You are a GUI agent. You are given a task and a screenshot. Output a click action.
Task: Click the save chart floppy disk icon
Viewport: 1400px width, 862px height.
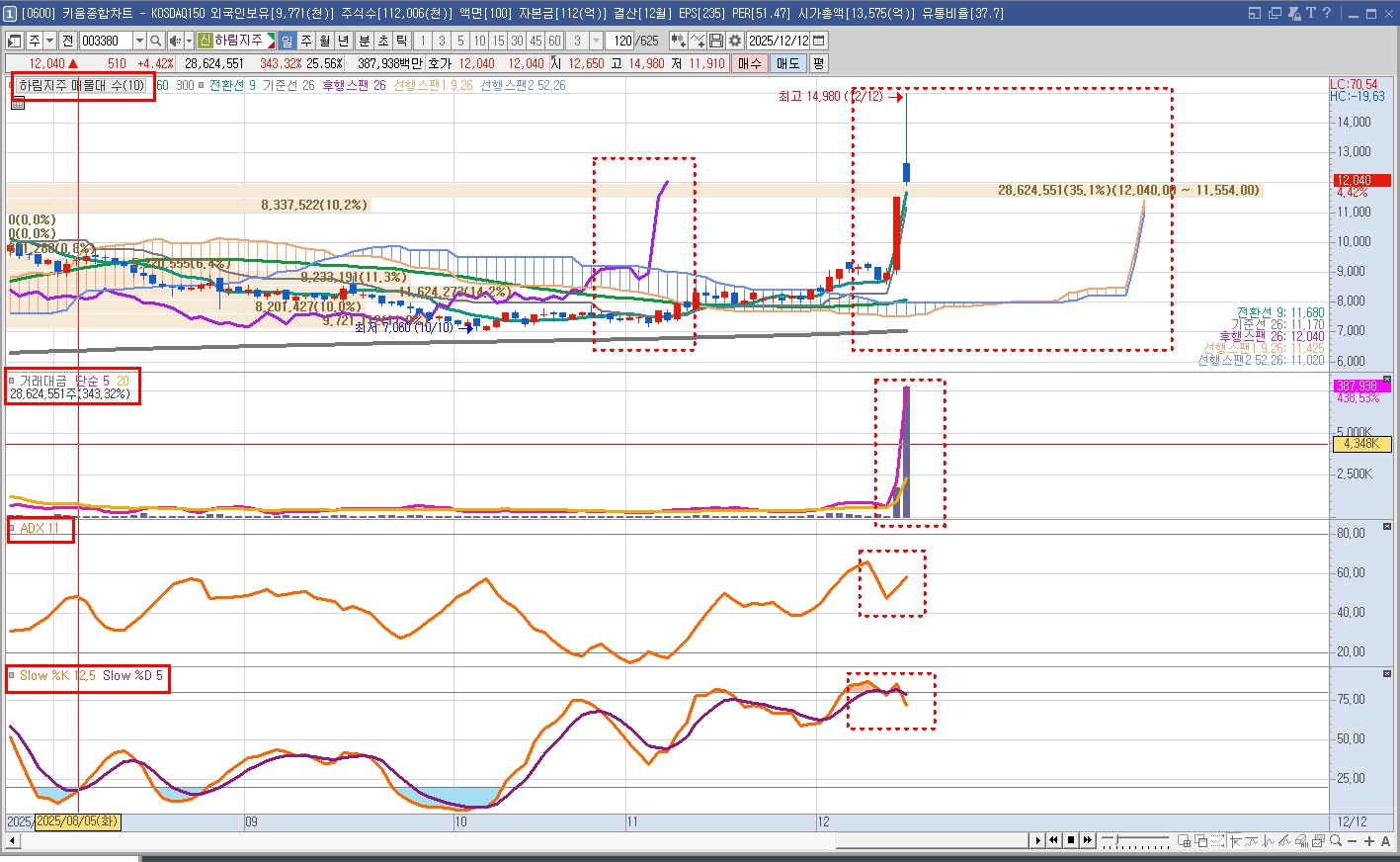pyautogui.click(x=716, y=41)
